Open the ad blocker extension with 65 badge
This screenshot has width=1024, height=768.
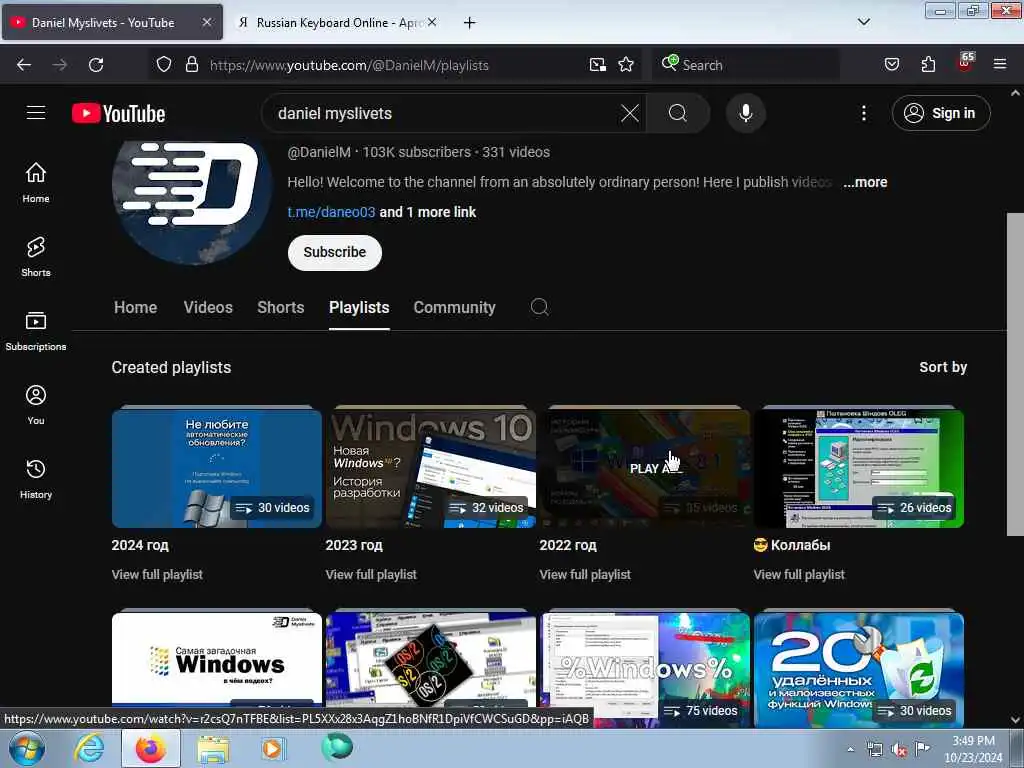click(x=965, y=63)
